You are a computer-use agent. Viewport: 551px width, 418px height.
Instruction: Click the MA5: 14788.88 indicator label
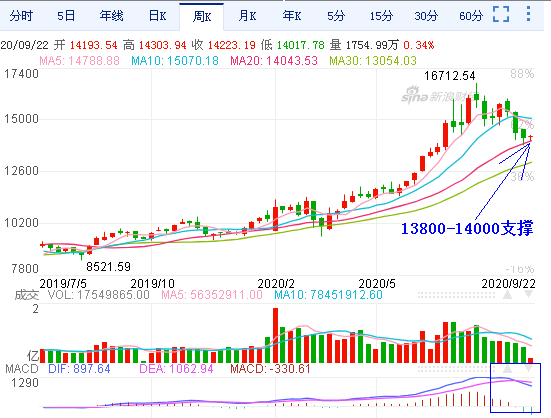79,61
